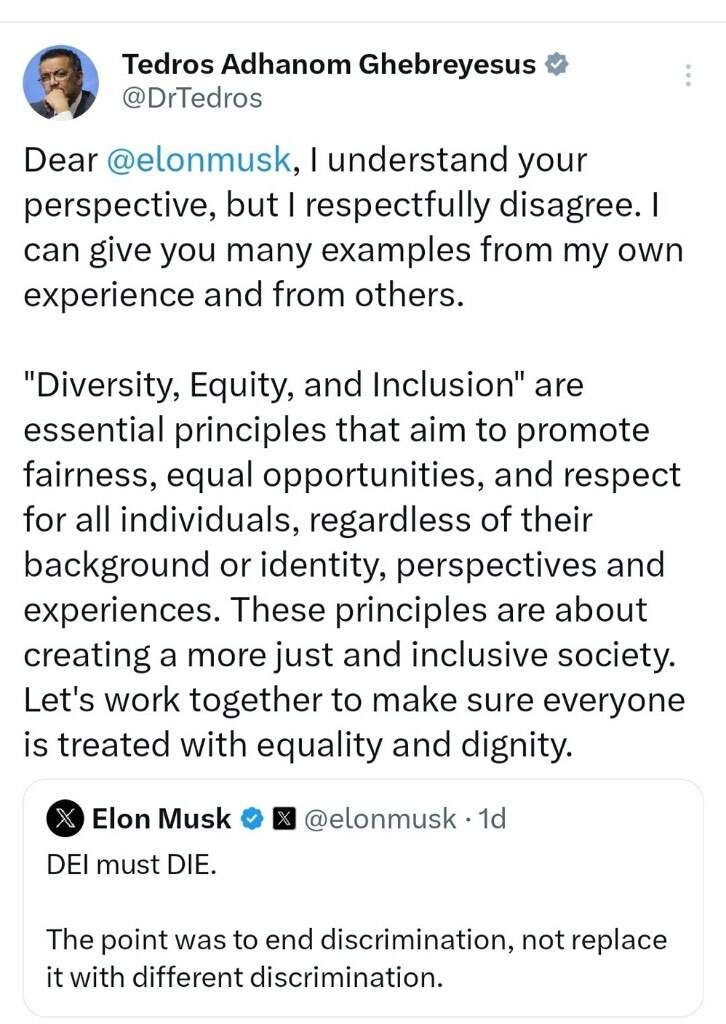Open the three-dot more options menu

coord(687,75)
